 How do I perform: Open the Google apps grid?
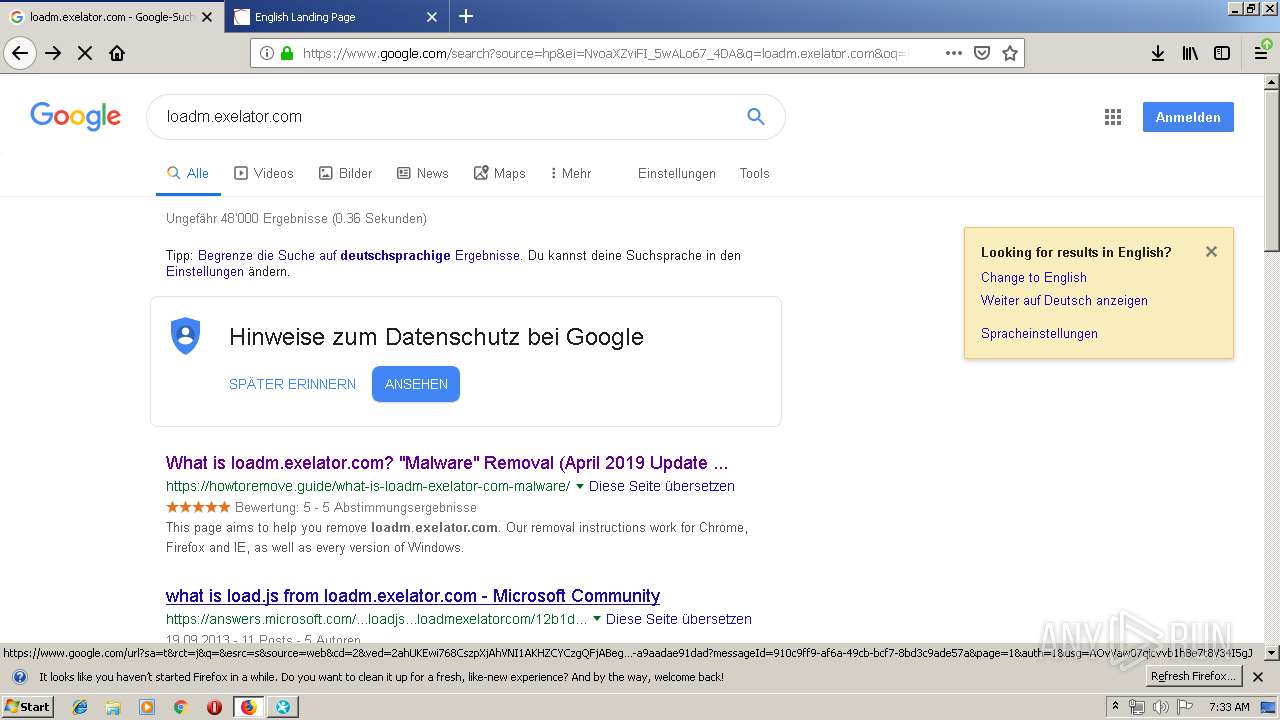pos(1113,117)
